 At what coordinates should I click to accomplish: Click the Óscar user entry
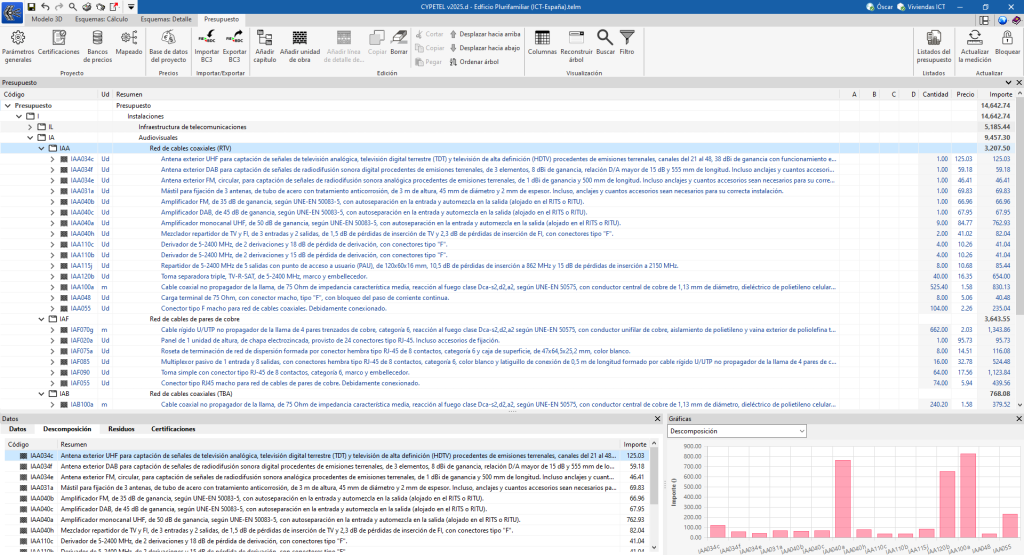pyautogui.click(x=880, y=7)
